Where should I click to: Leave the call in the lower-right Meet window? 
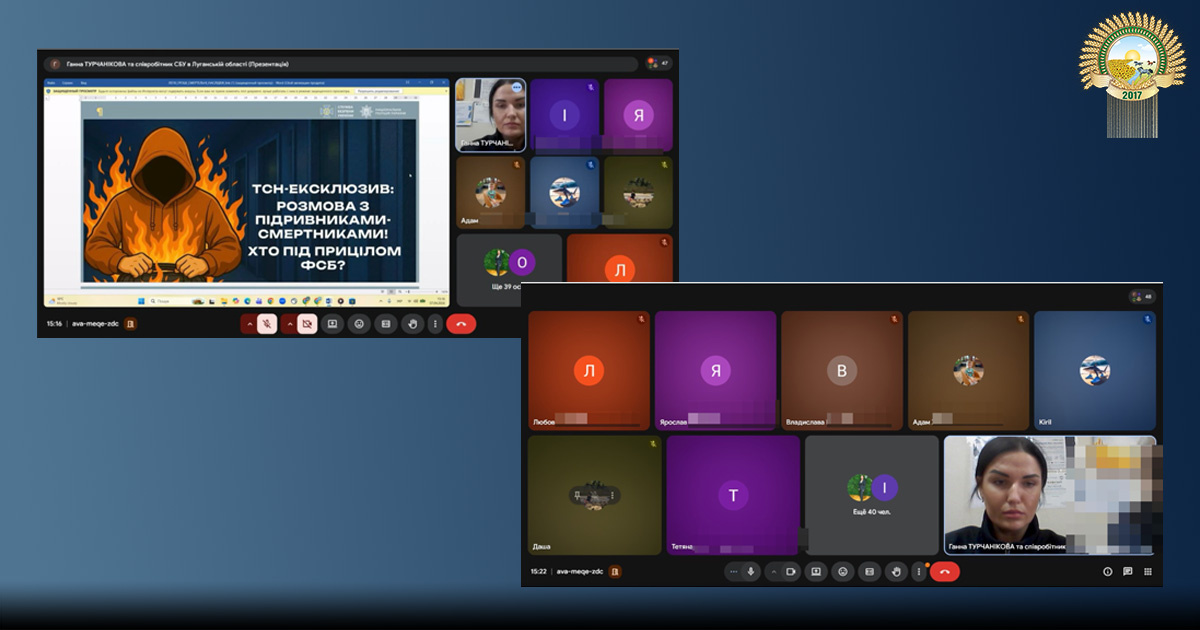[945, 571]
